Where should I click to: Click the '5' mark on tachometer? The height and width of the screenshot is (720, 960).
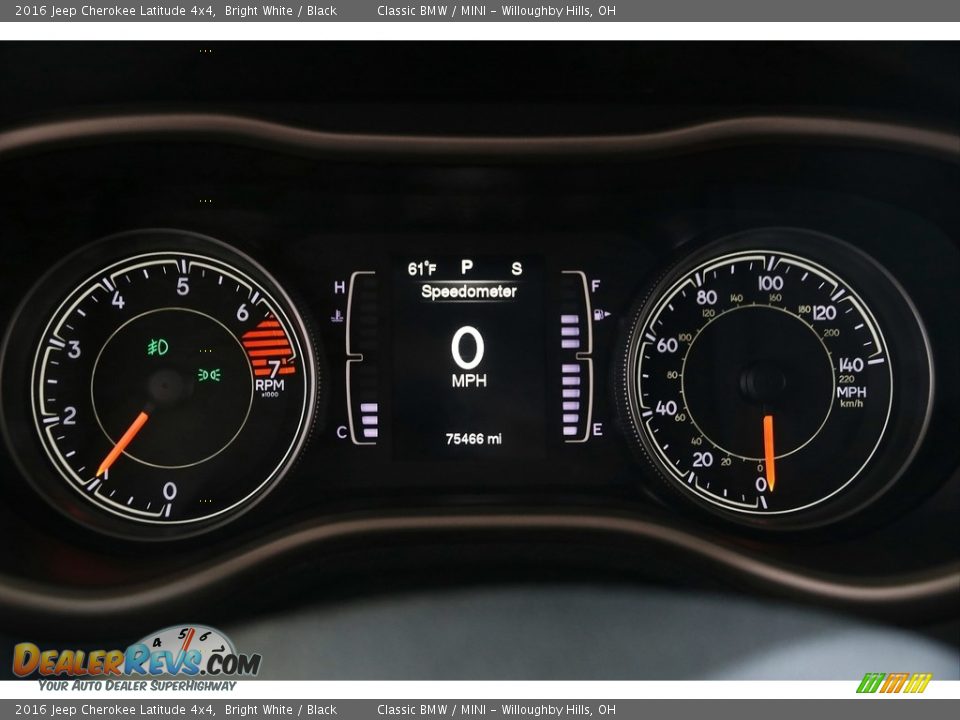pos(182,286)
